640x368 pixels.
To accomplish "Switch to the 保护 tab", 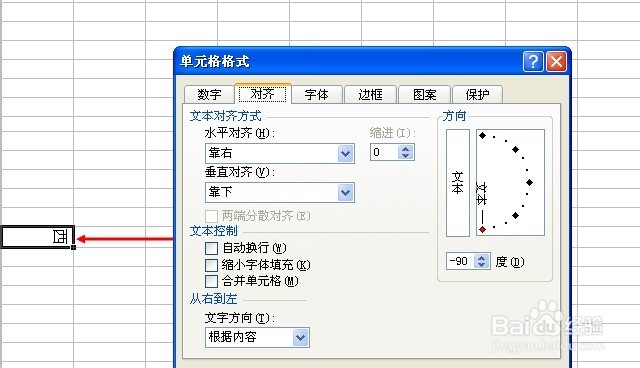I will [477, 95].
